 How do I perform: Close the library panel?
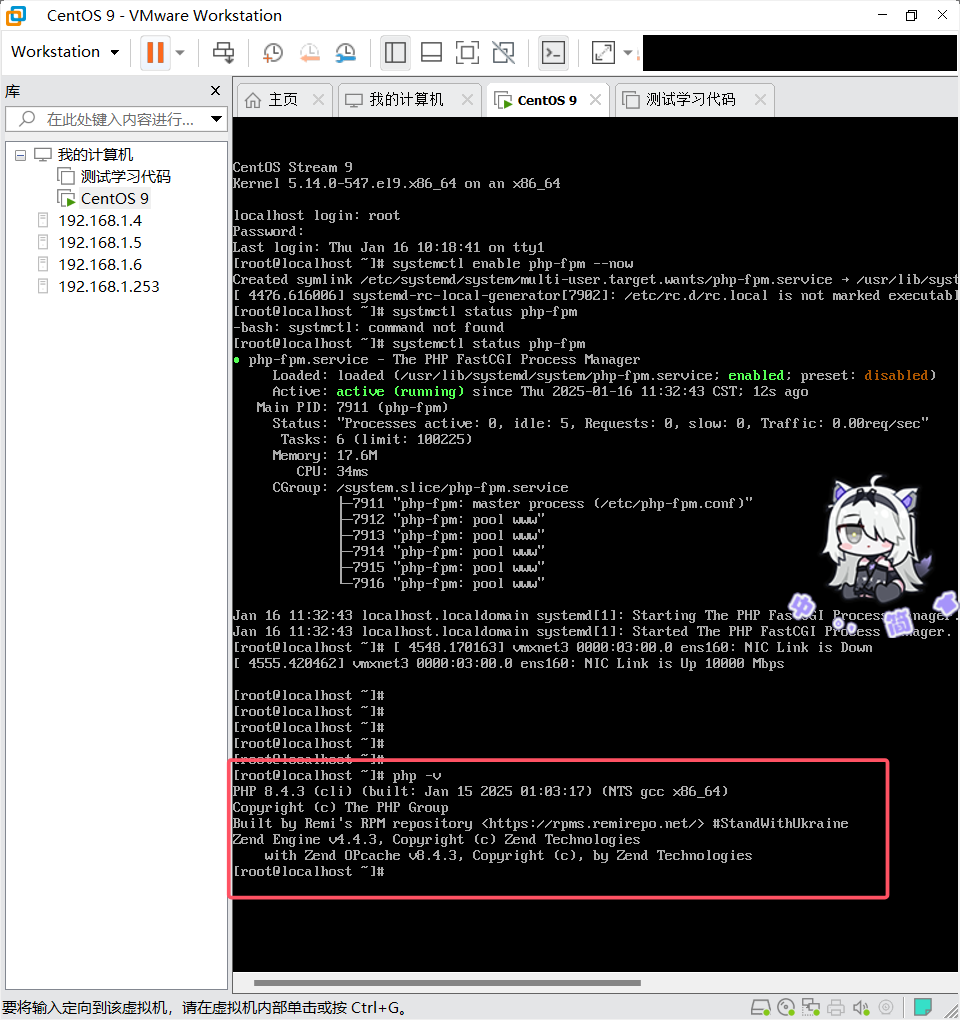(216, 90)
